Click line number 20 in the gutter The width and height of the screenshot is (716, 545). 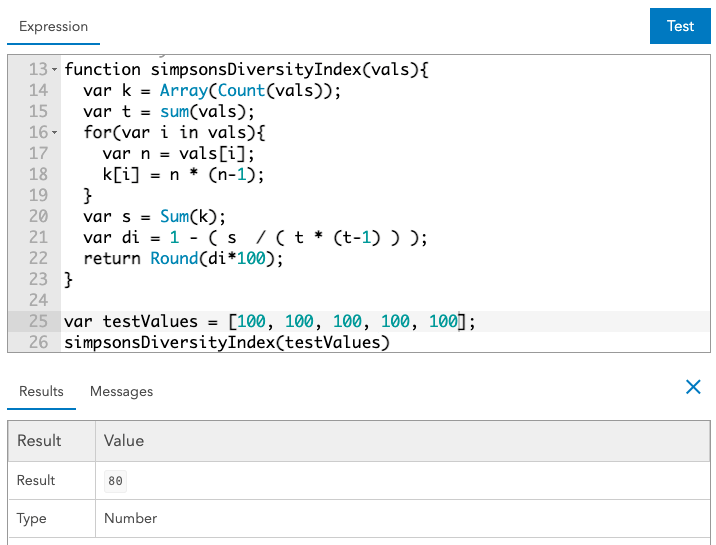coord(38,216)
